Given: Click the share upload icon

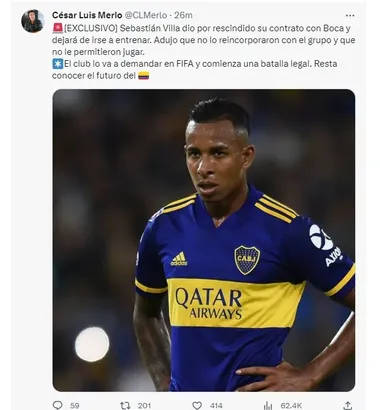Looking at the screenshot, I should (347, 405).
